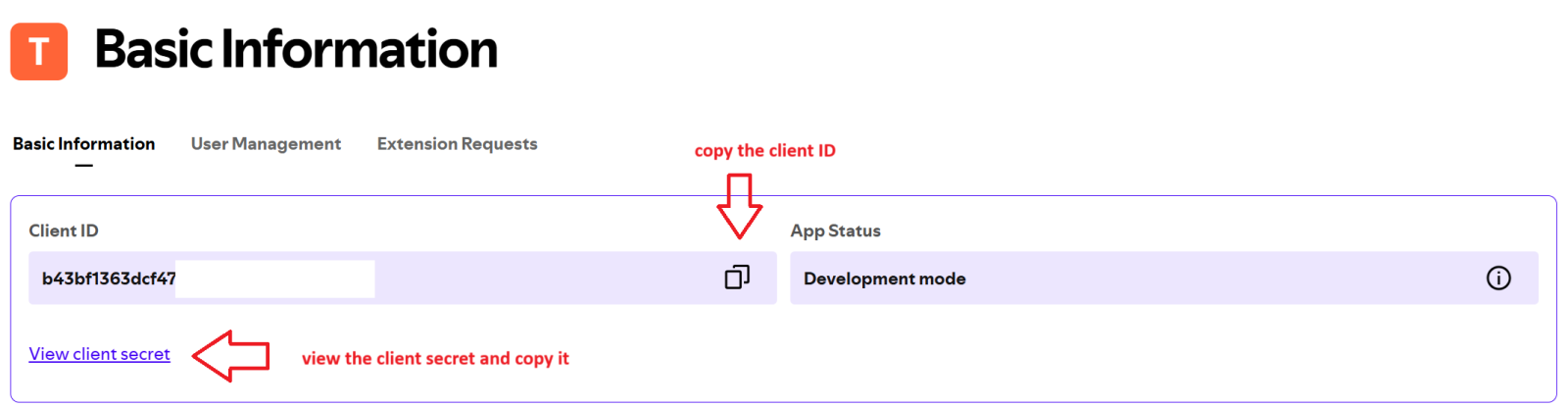1568x407 pixels.
Task: Click the Basic Information page heading
Action: pos(296,49)
